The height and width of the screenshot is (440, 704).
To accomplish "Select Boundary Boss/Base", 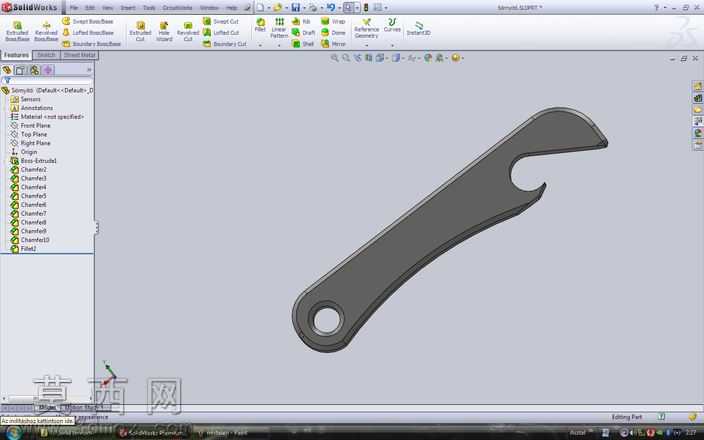I will [92, 44].
